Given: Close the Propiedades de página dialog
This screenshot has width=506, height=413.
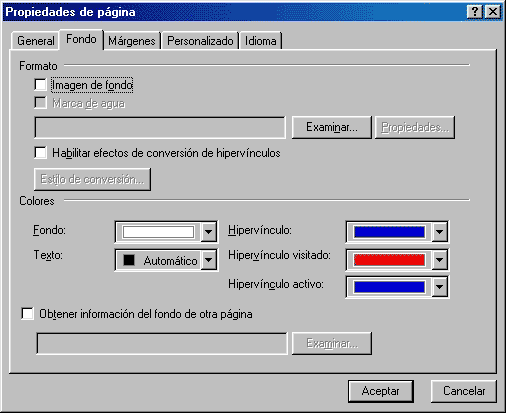Looking at the screenshot, I should pyautogui.click(x=493, y=12).
